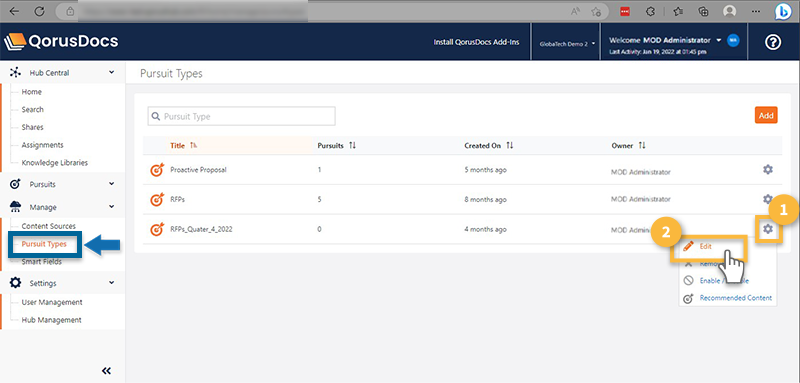This screenshot has width=800, height=383.
Task: Click the Proactive Proposal target icon
Action: coord(158,170)
